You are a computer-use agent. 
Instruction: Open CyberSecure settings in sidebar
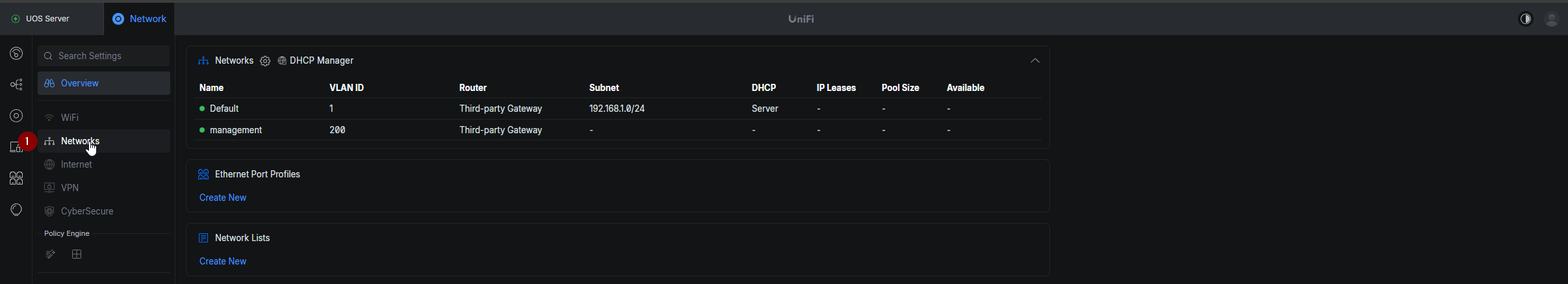[x=87, y=211]
